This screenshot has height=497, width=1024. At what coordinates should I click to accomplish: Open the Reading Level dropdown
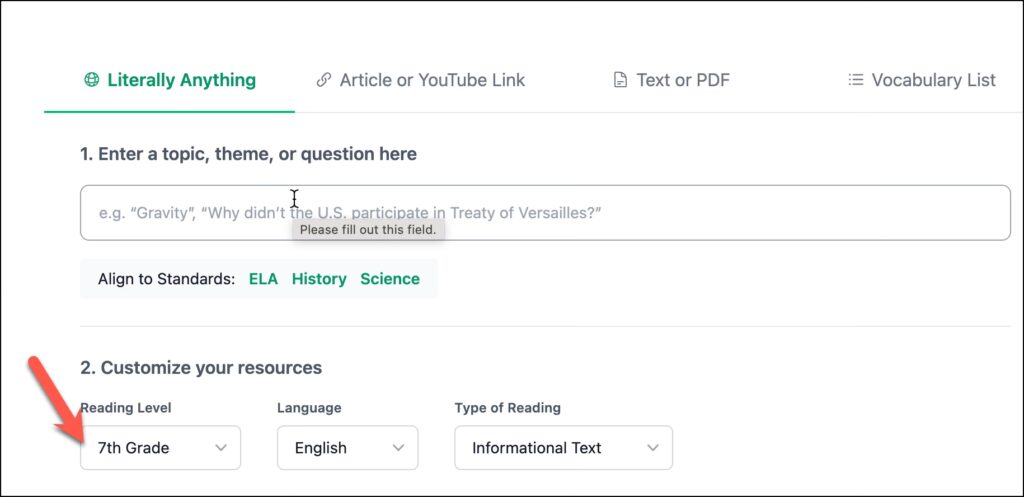160,448
